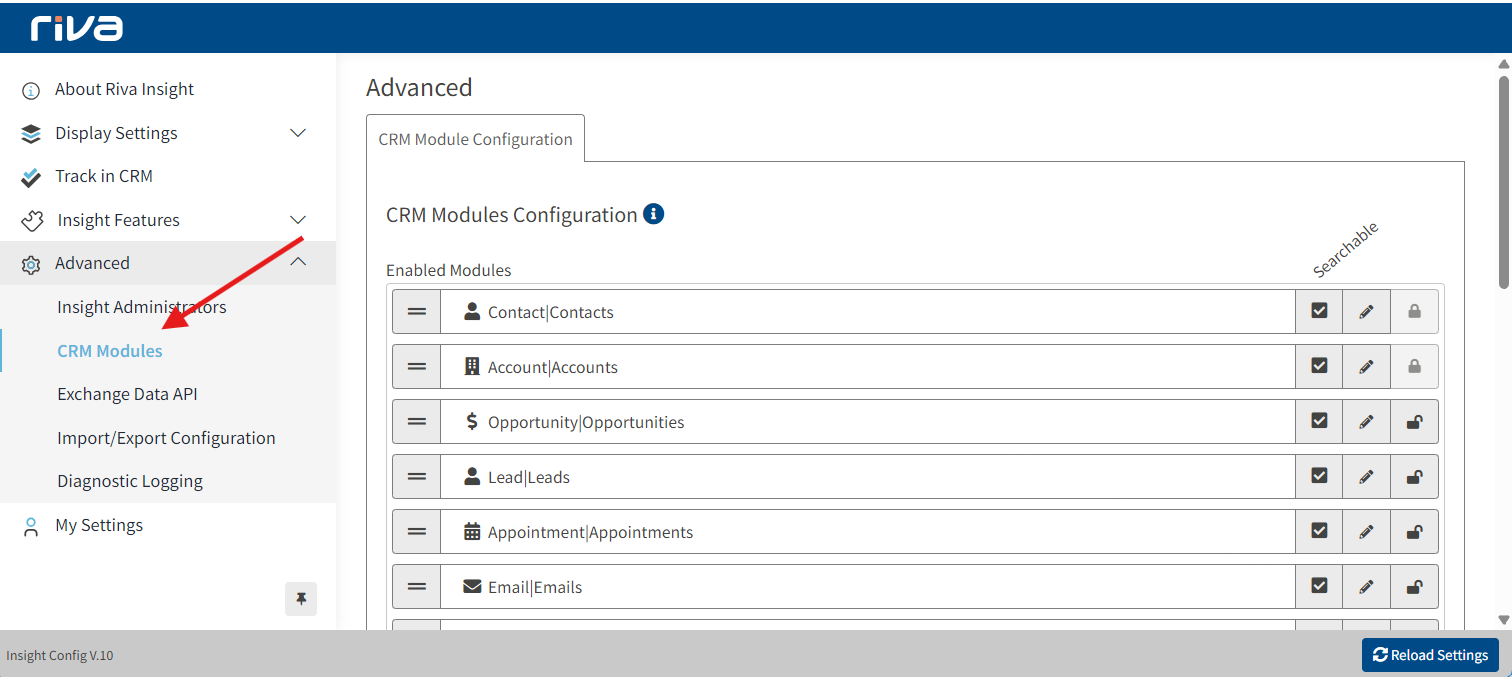Click the Contact|Contacts module name
The height and width of the screenshot is (677, 1512).
coord(551,312)
